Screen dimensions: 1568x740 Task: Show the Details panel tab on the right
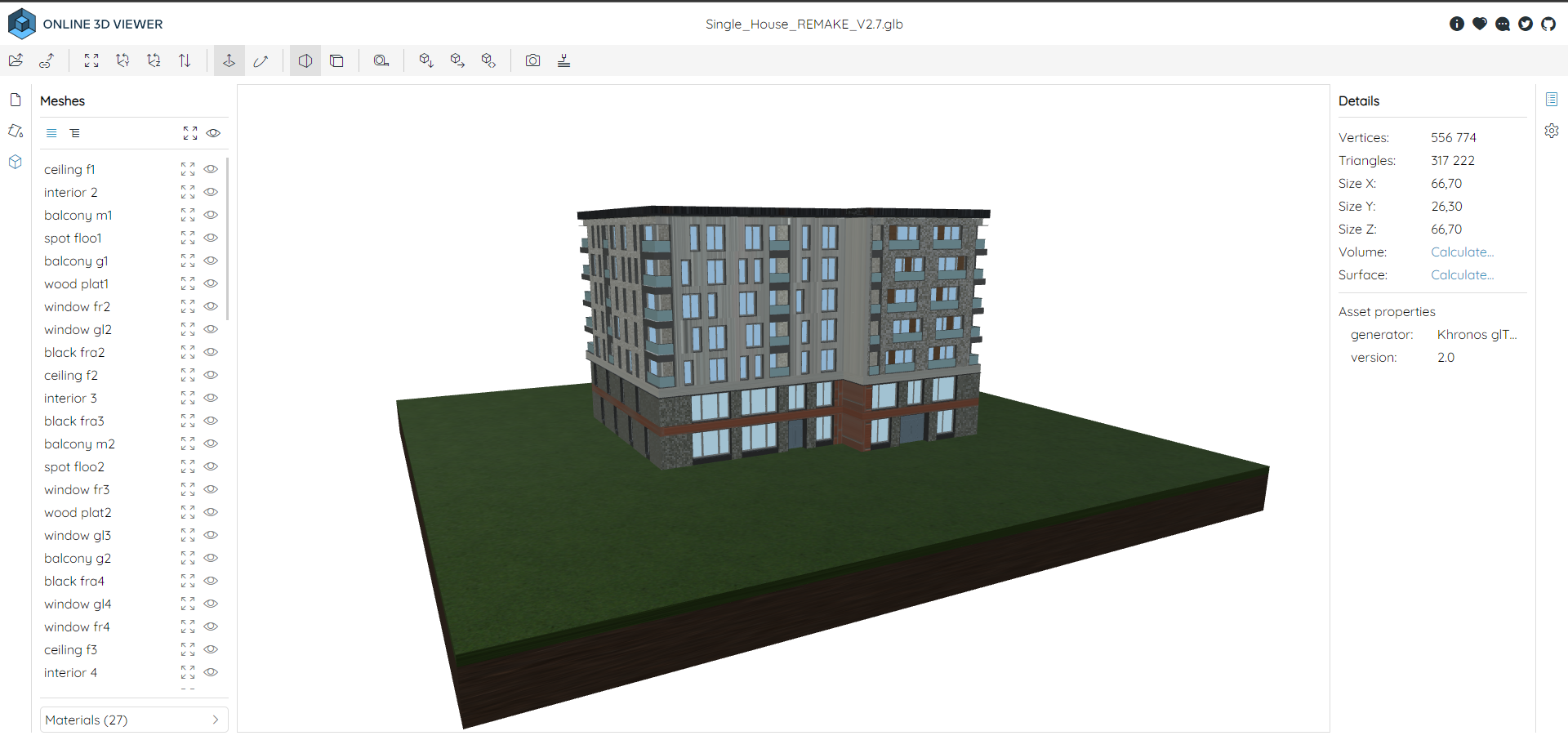tap(1552, 99)
